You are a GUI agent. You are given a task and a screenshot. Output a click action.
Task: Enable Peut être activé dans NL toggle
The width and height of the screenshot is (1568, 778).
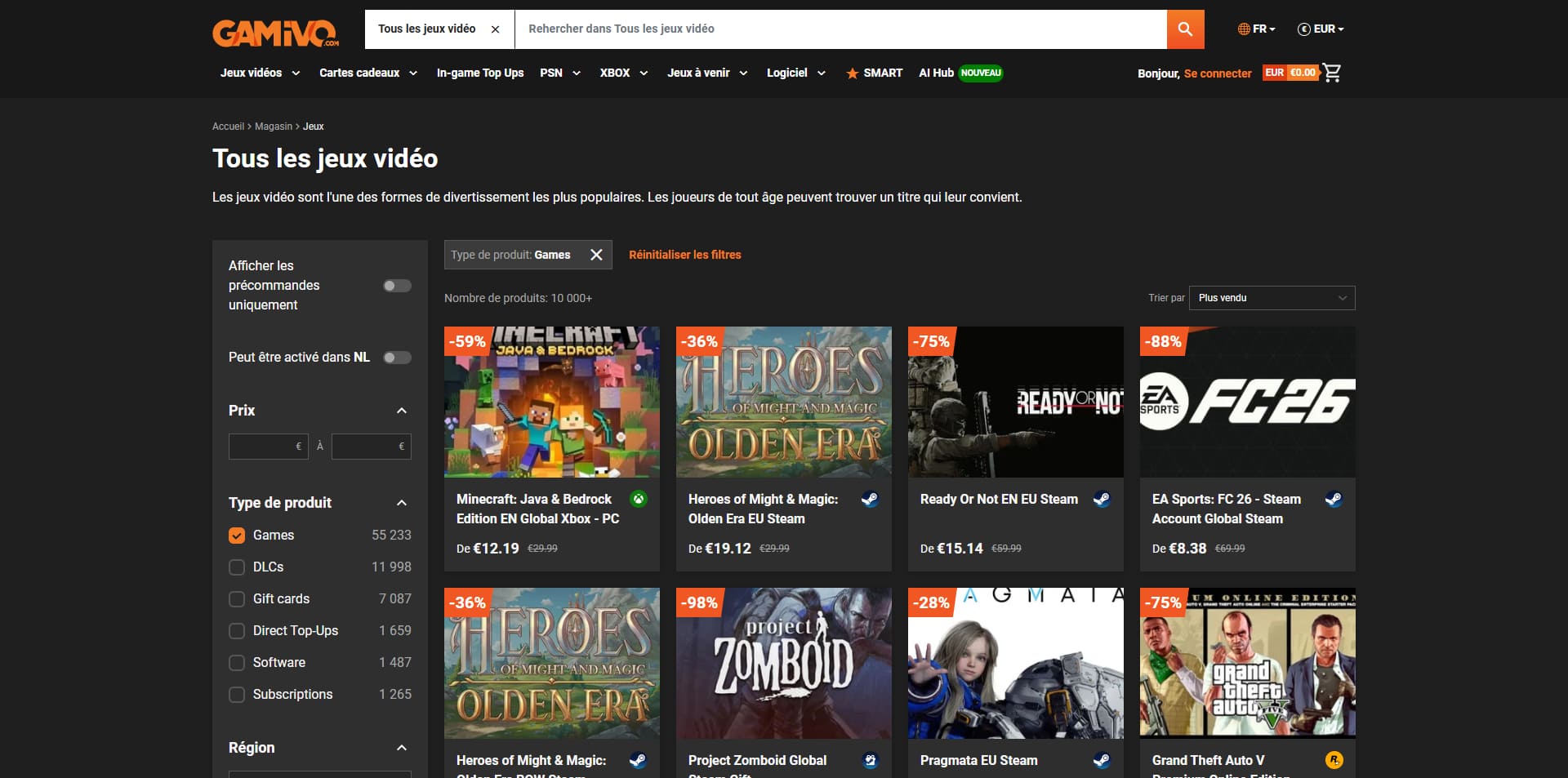(397, 358)
